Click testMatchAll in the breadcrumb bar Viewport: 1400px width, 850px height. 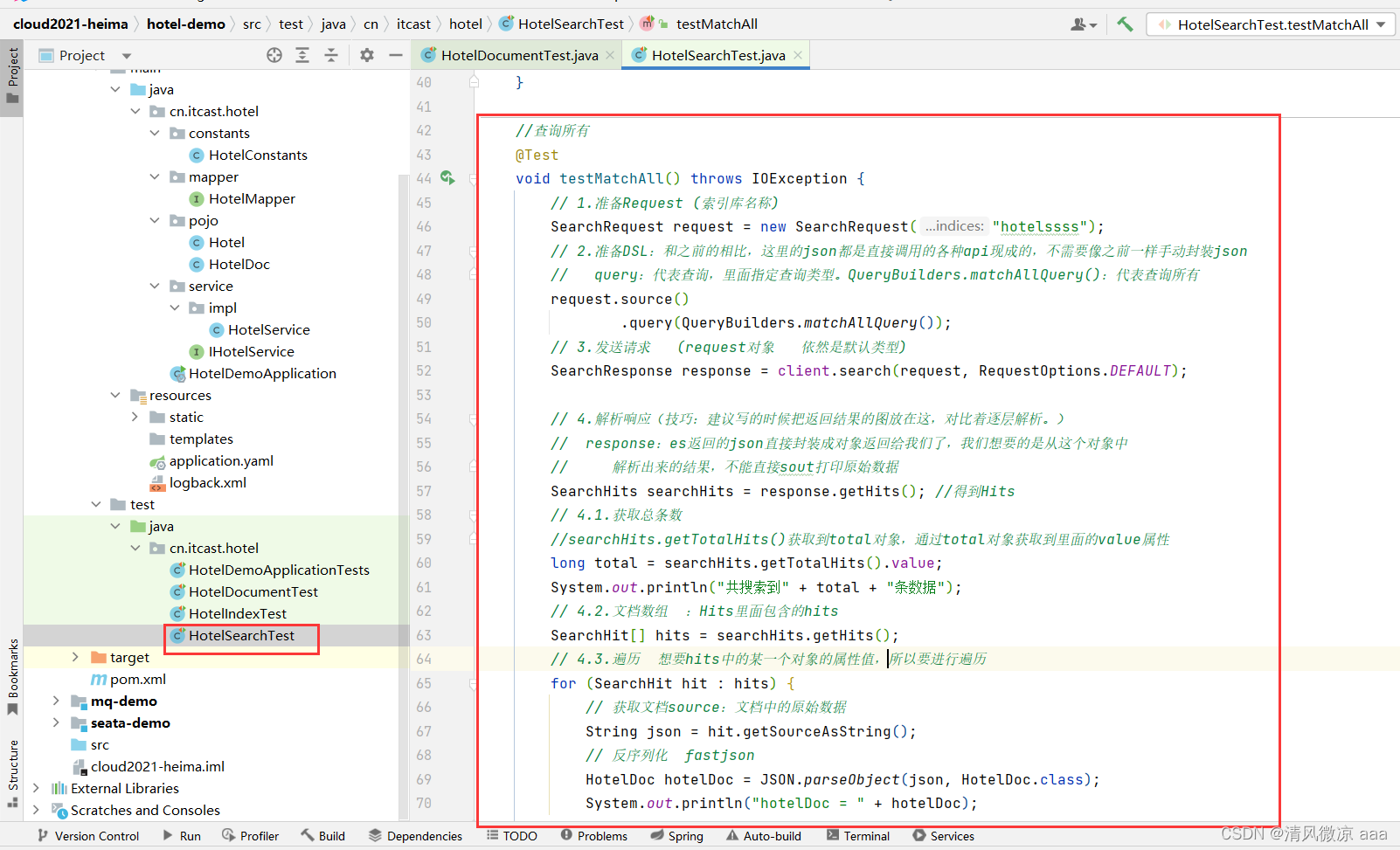click(717, 24)
